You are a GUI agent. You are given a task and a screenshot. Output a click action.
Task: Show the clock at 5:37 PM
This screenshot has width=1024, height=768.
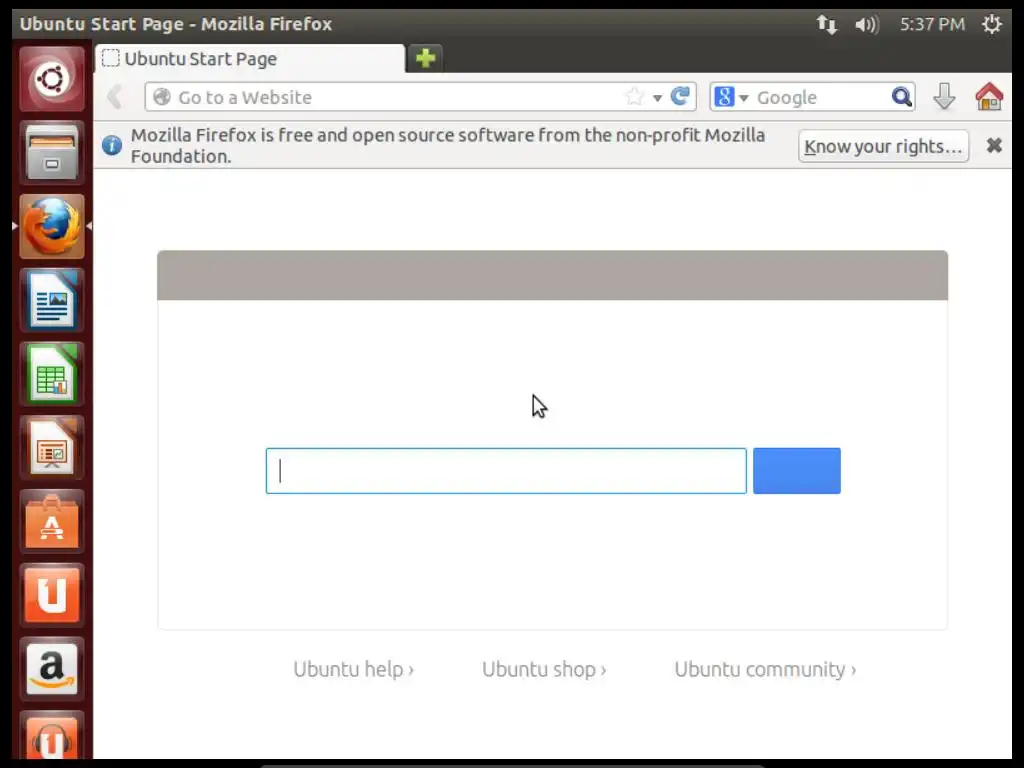[932, 25]
